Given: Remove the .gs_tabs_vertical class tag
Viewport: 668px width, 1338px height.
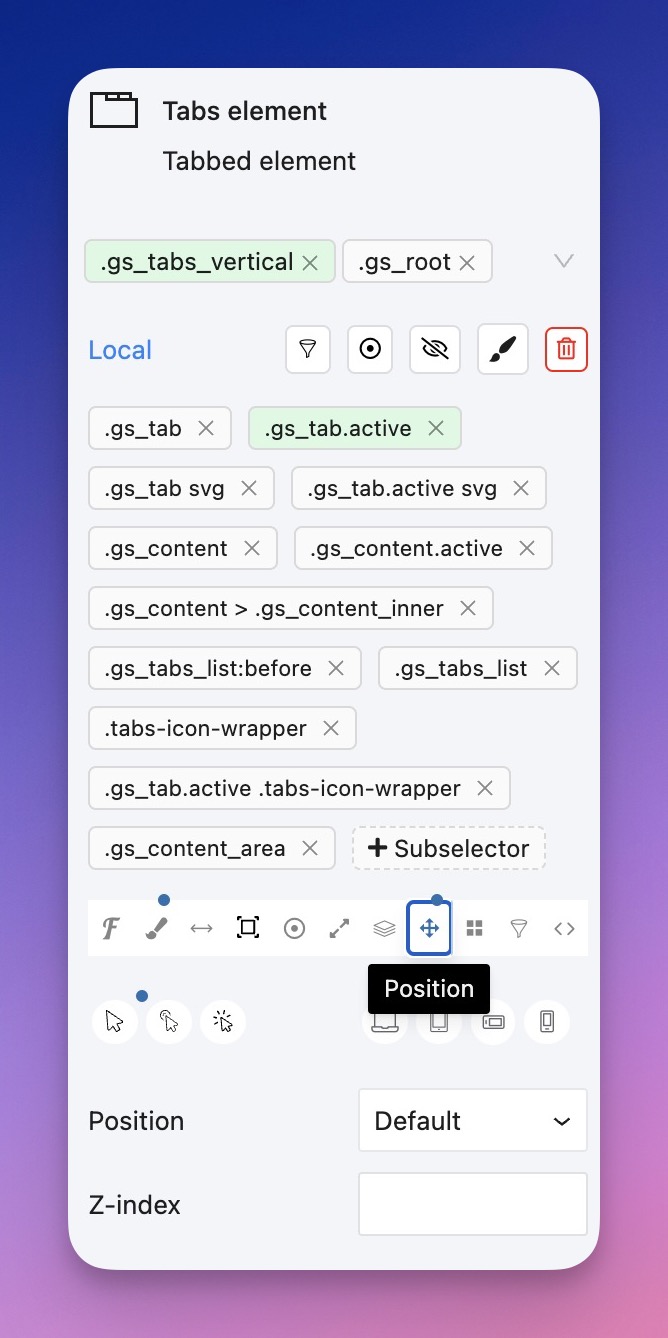Looking at the screenshot, I should (x=310, y=263).
